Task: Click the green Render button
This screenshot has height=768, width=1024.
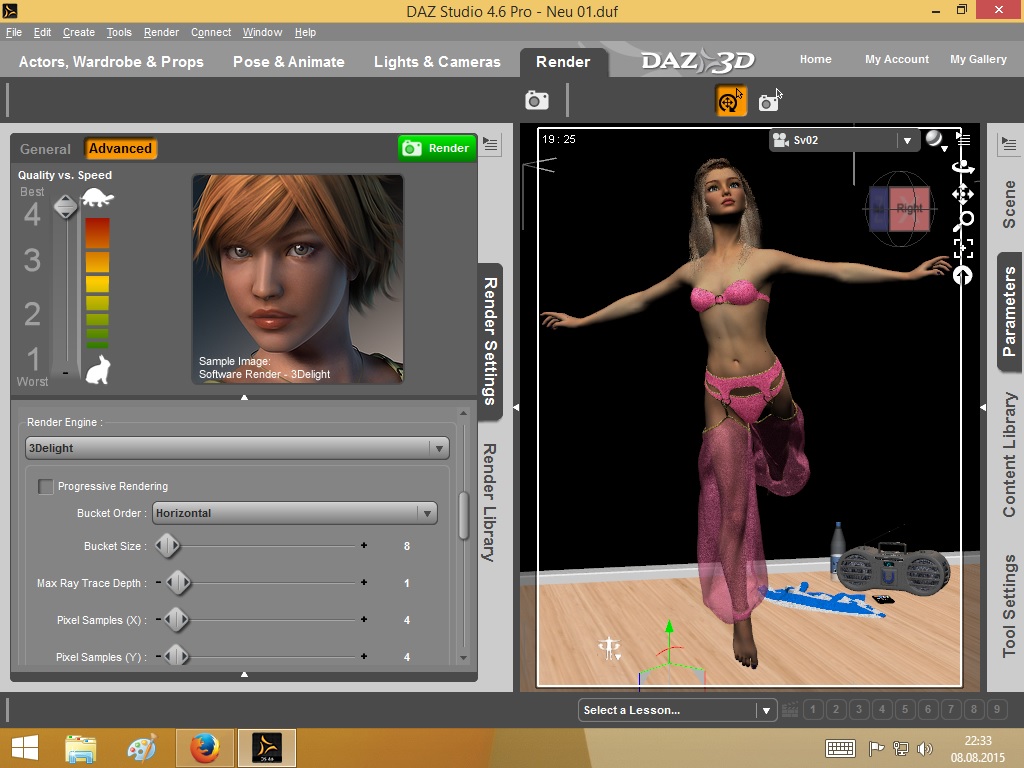Action: (x=437, y=148)
